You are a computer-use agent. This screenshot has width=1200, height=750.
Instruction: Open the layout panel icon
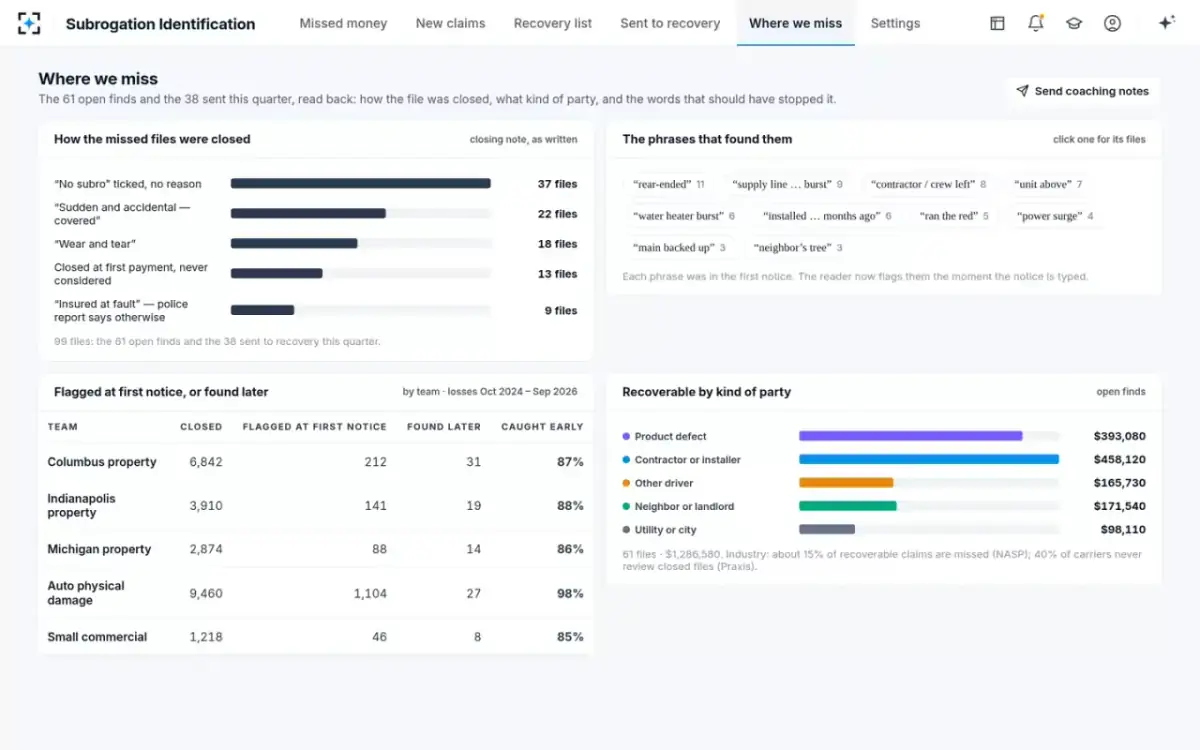[x=997, y=23]
